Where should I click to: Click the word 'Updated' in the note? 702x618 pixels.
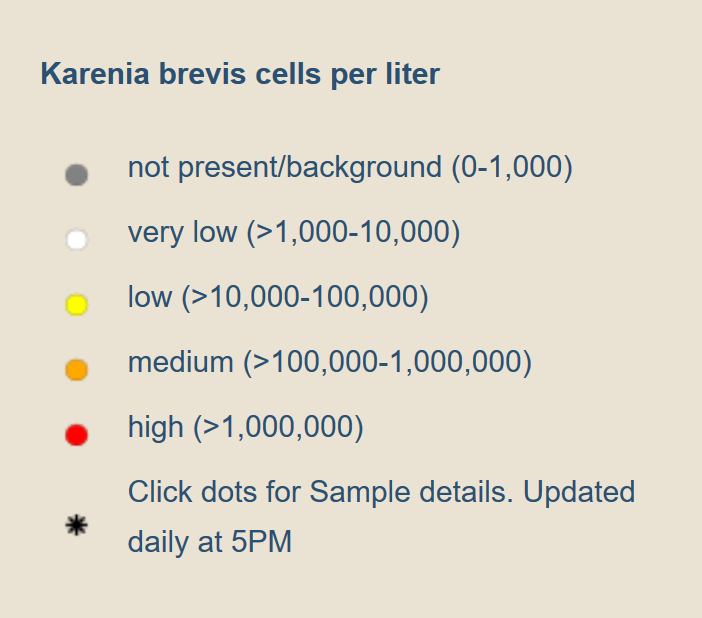579,493
